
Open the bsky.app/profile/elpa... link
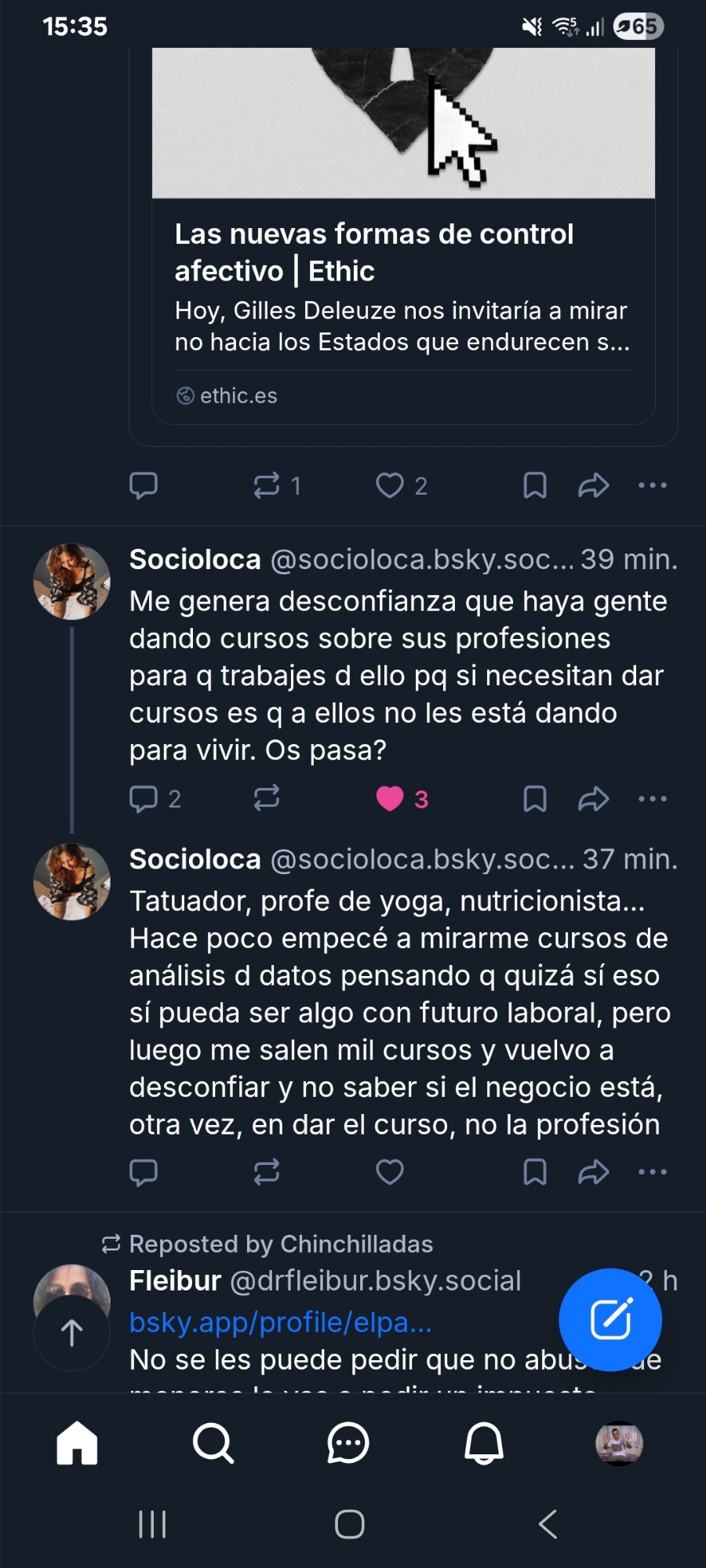[281, 1323]
